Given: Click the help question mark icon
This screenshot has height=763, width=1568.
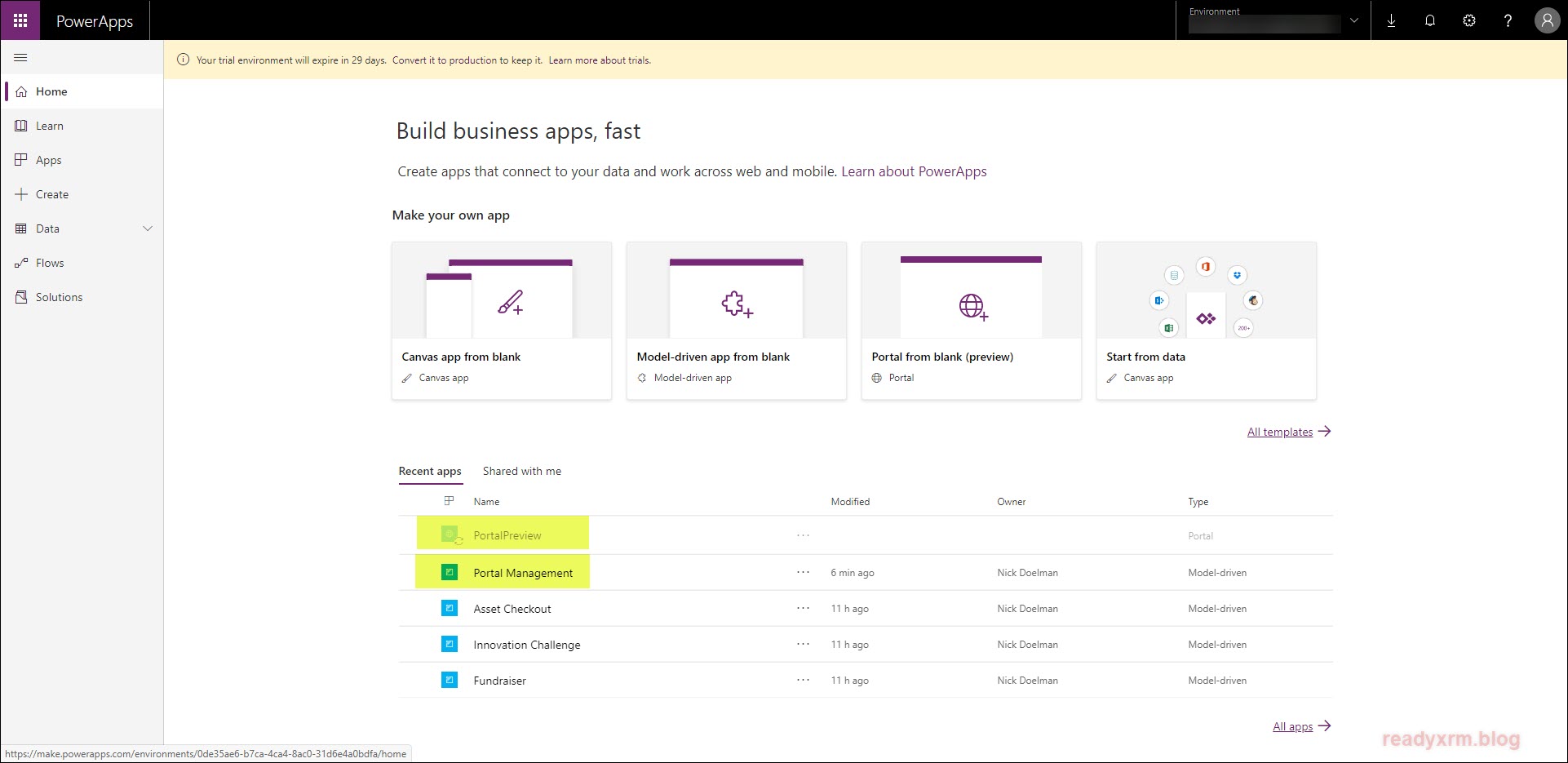Looking at the screenshot, I should pos(1508,21).
